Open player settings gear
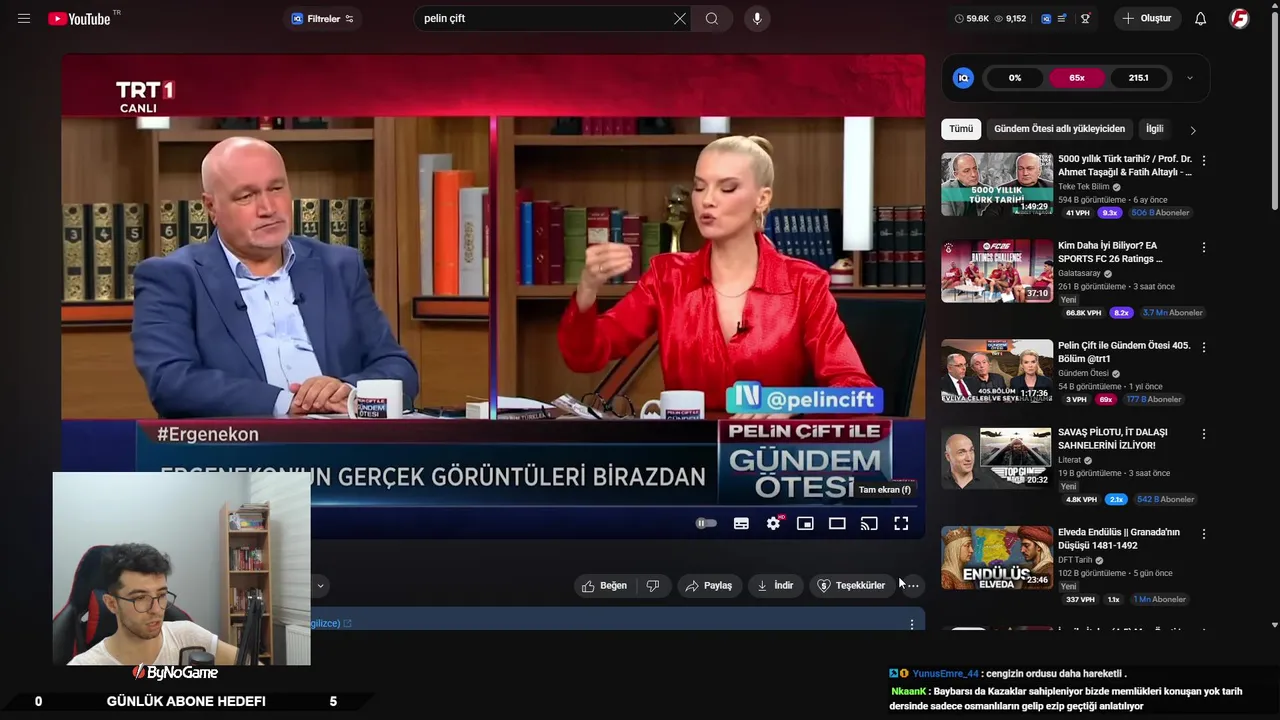The height and width of the screenshot is (720, 1280). (773, 523)
